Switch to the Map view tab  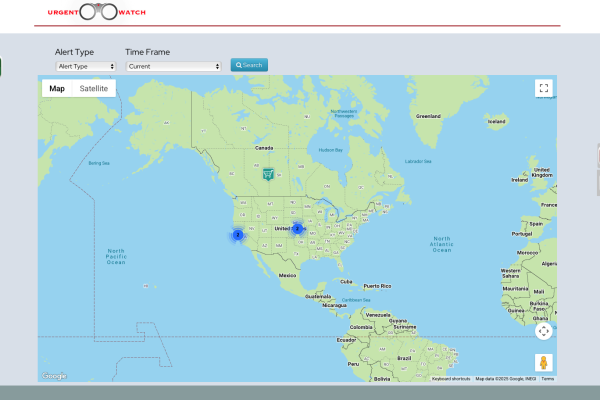57,88
